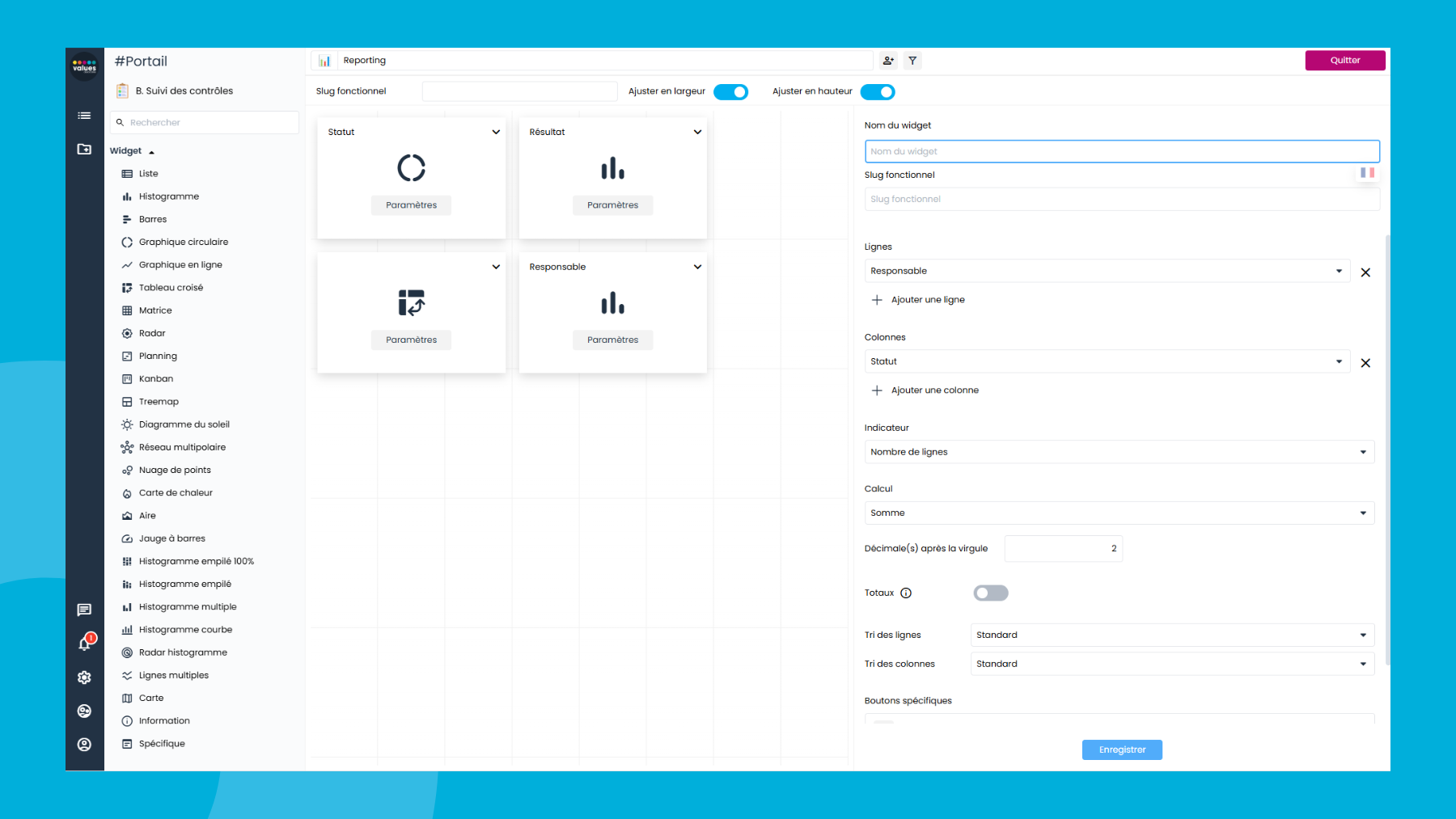This screenshot has width=1456, height=819.
Task: Enable the Totaux toggle
Action: [x=990, y=593]
